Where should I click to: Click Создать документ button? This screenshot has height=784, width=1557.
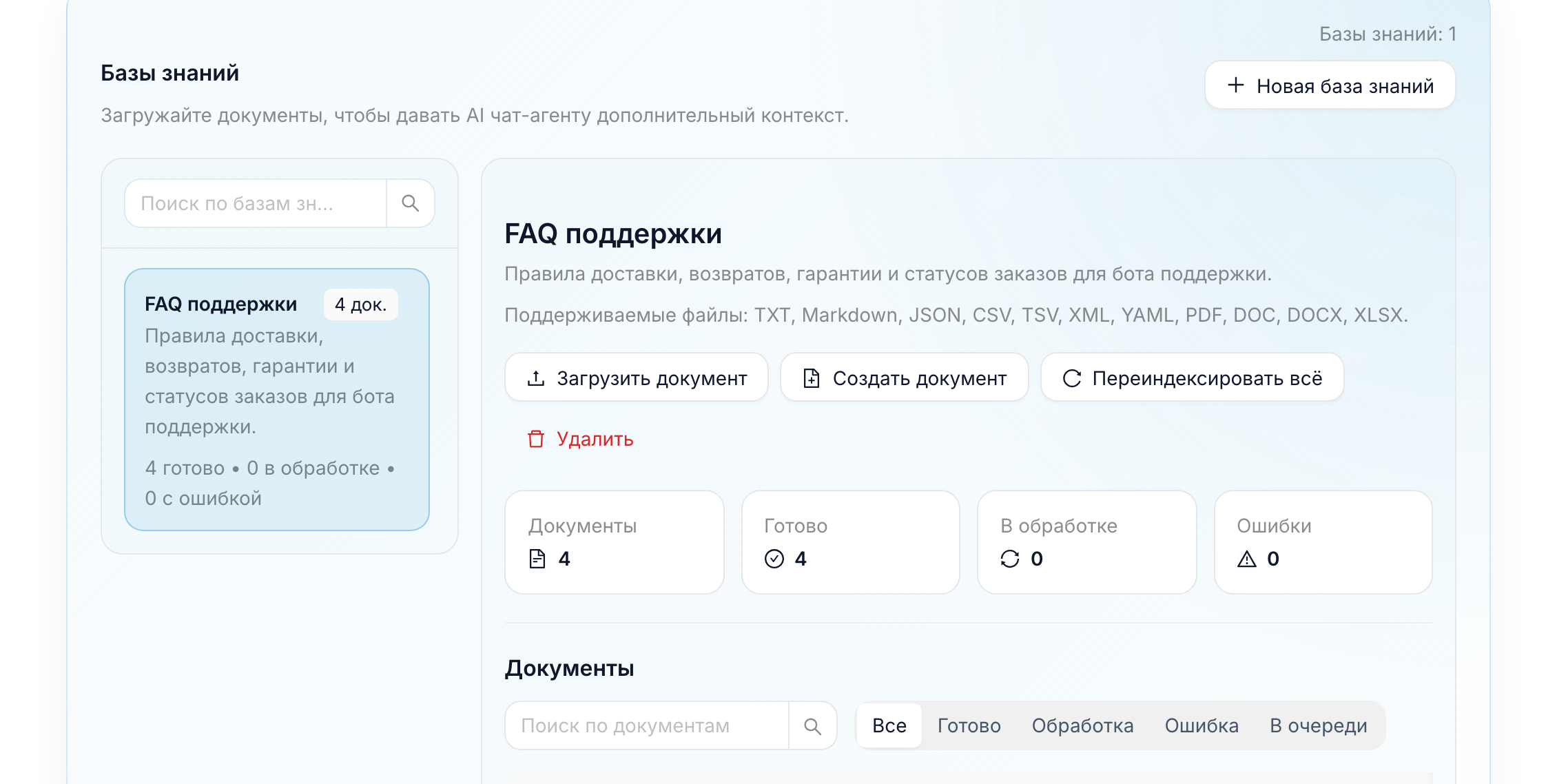coord(905,378)
